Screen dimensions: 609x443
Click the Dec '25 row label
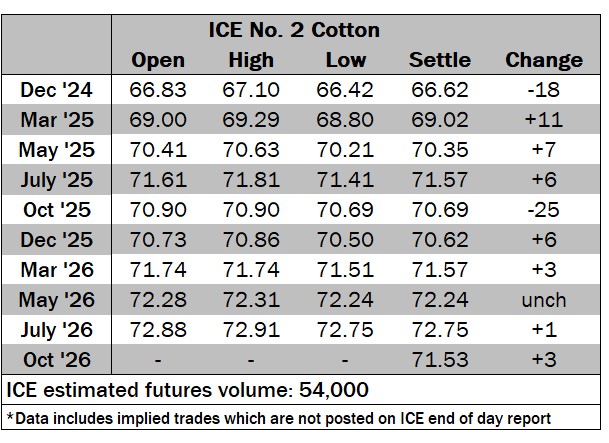[57, 241]
